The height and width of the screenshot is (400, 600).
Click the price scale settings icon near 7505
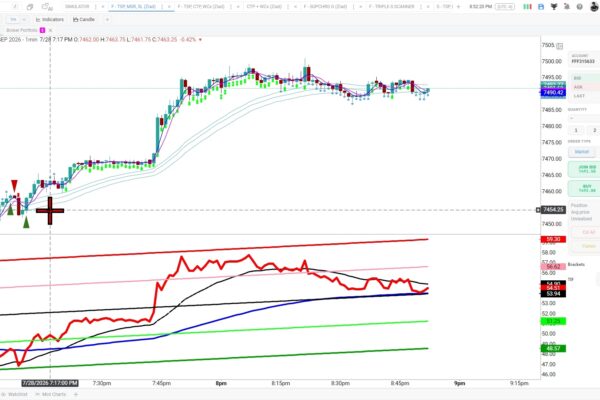tap(559, 46)
